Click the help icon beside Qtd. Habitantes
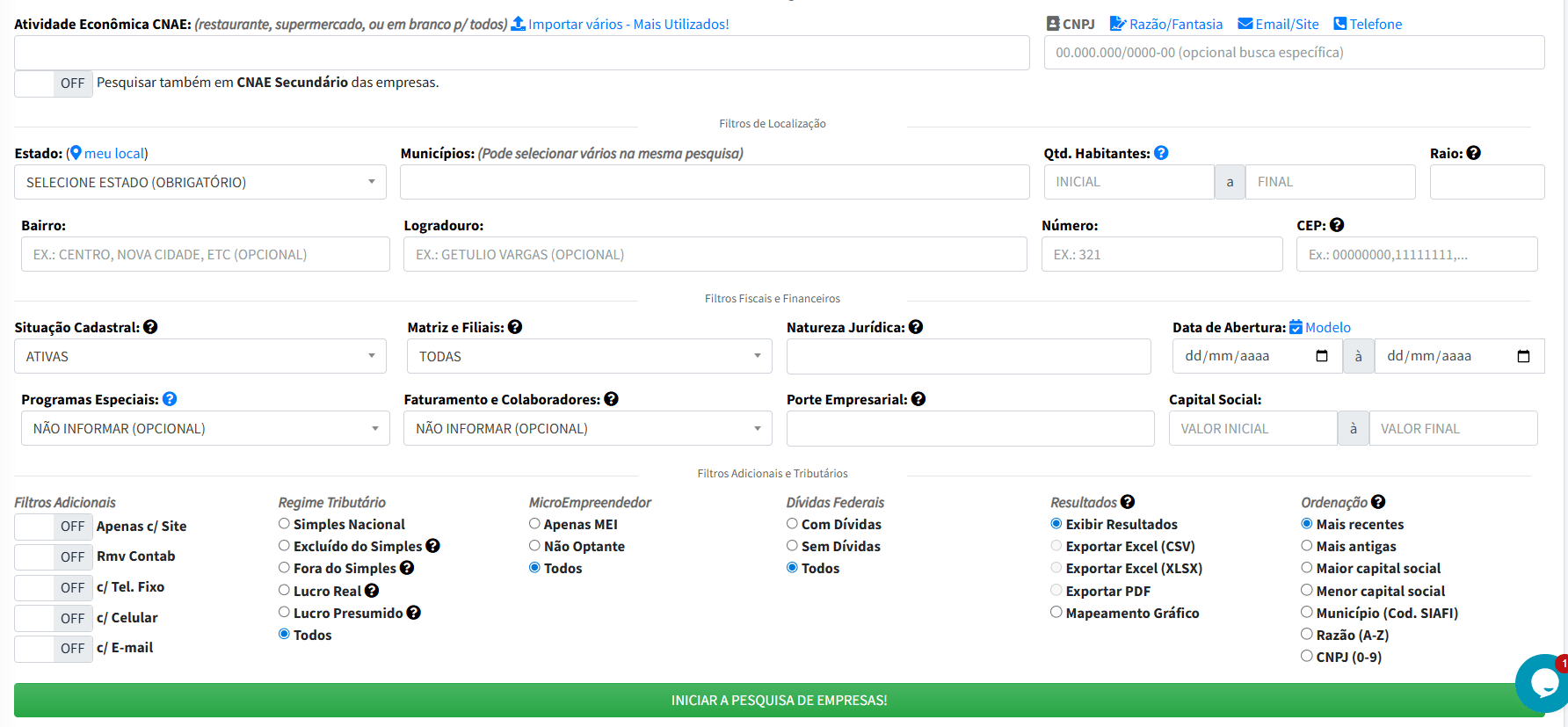 [1161, 153]
